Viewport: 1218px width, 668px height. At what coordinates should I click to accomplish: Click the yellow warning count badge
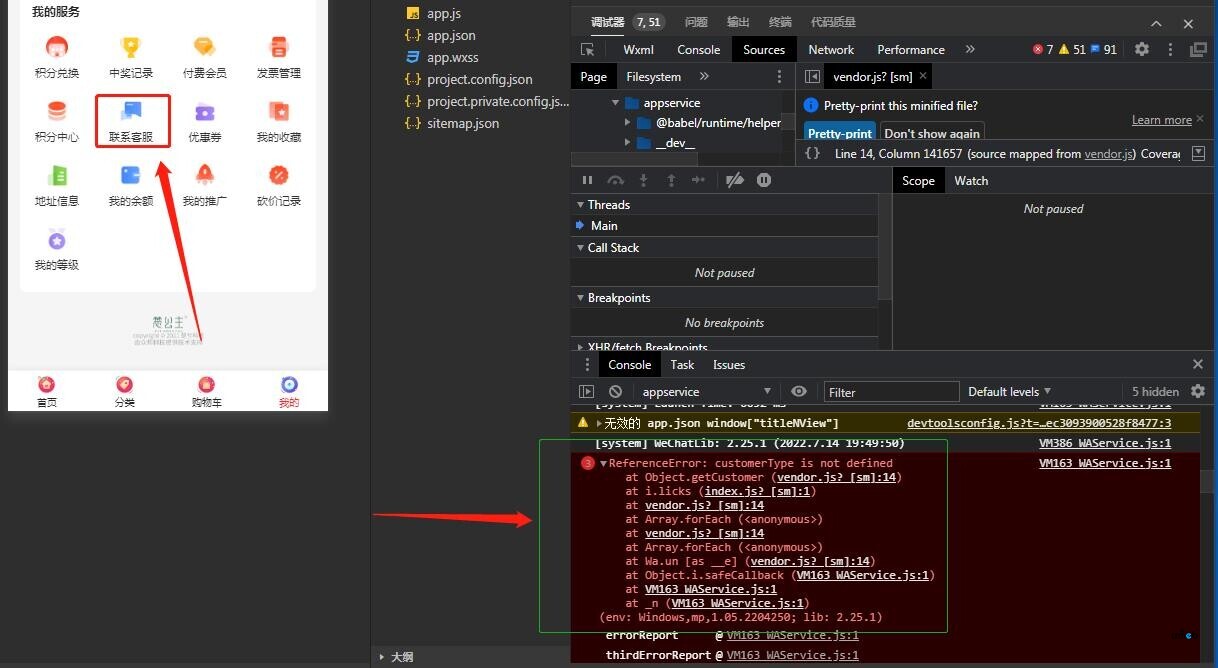1072,49
